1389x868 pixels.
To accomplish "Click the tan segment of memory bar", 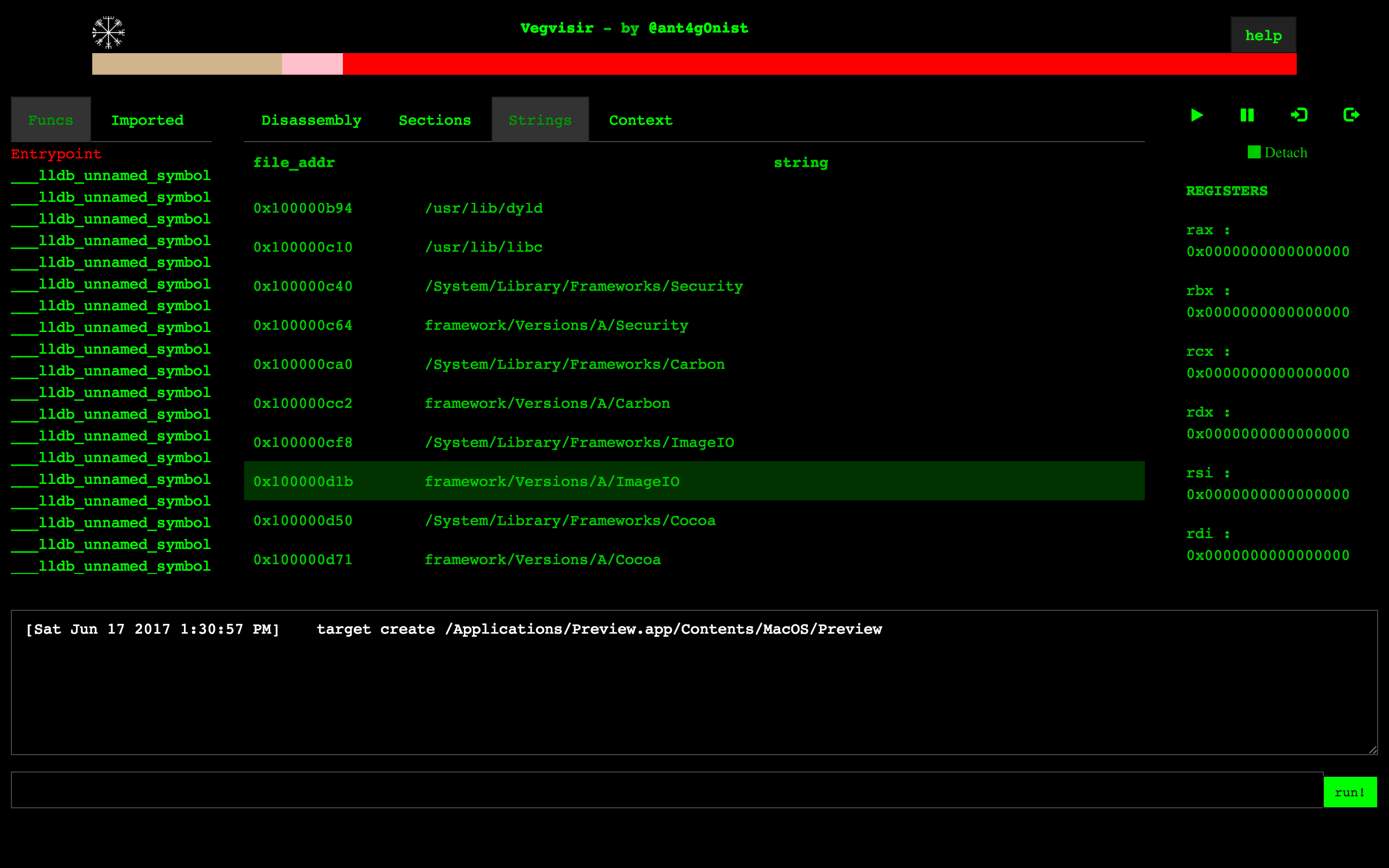I will (x=187, y=63).
